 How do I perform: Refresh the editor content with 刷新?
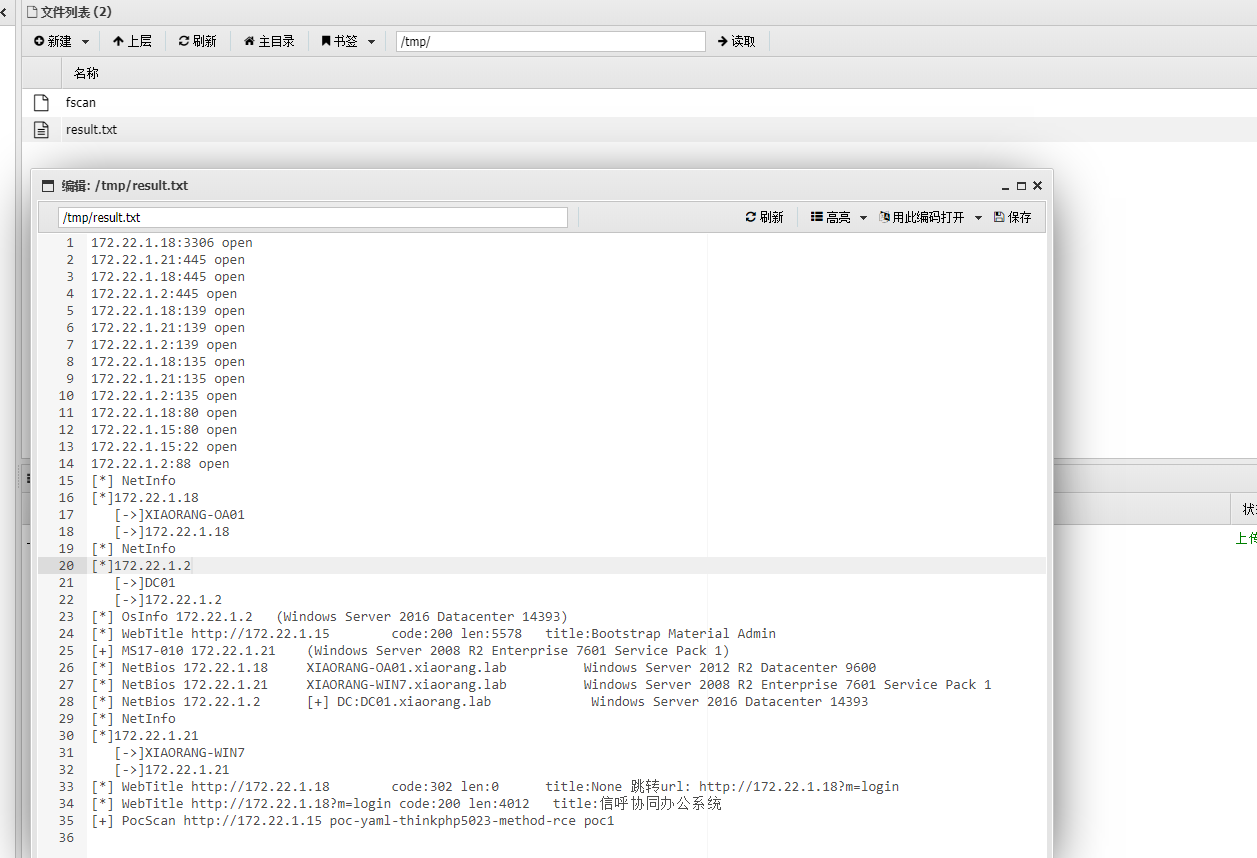point(764,217)
